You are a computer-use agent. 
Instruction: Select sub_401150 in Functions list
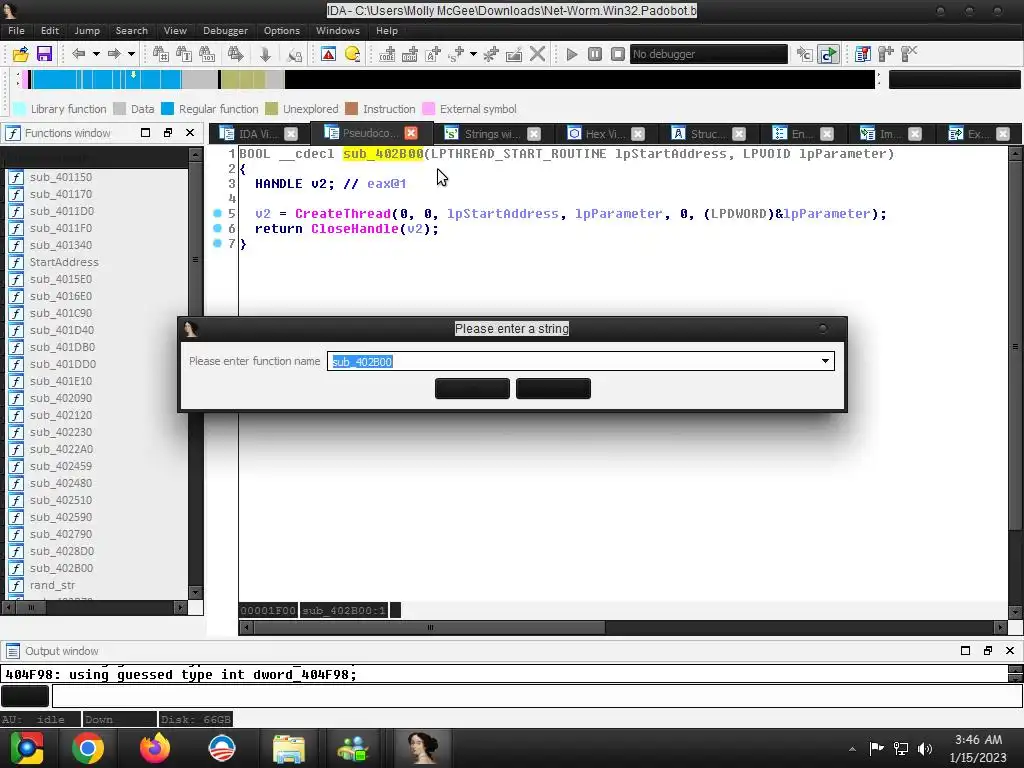point(60,177)
